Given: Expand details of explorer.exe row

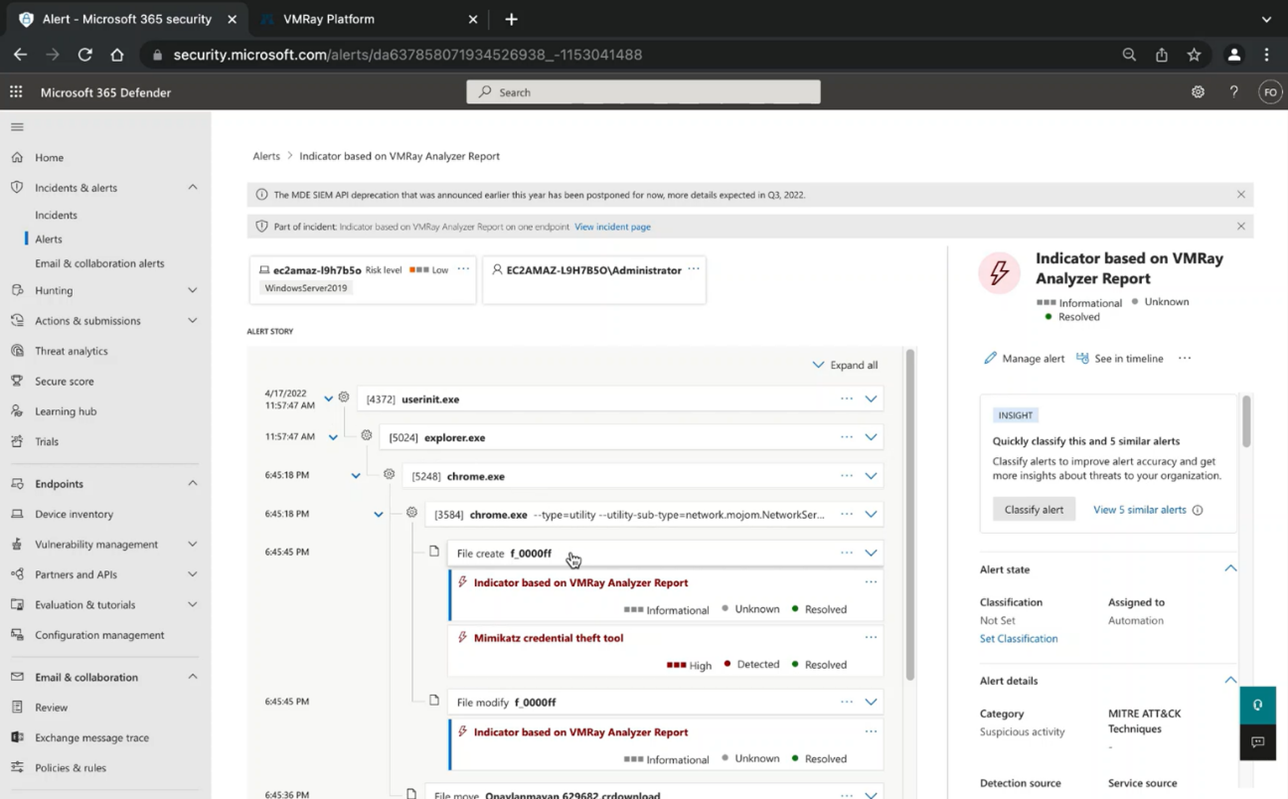Looking at the screenshot, I should pos(871,437).
